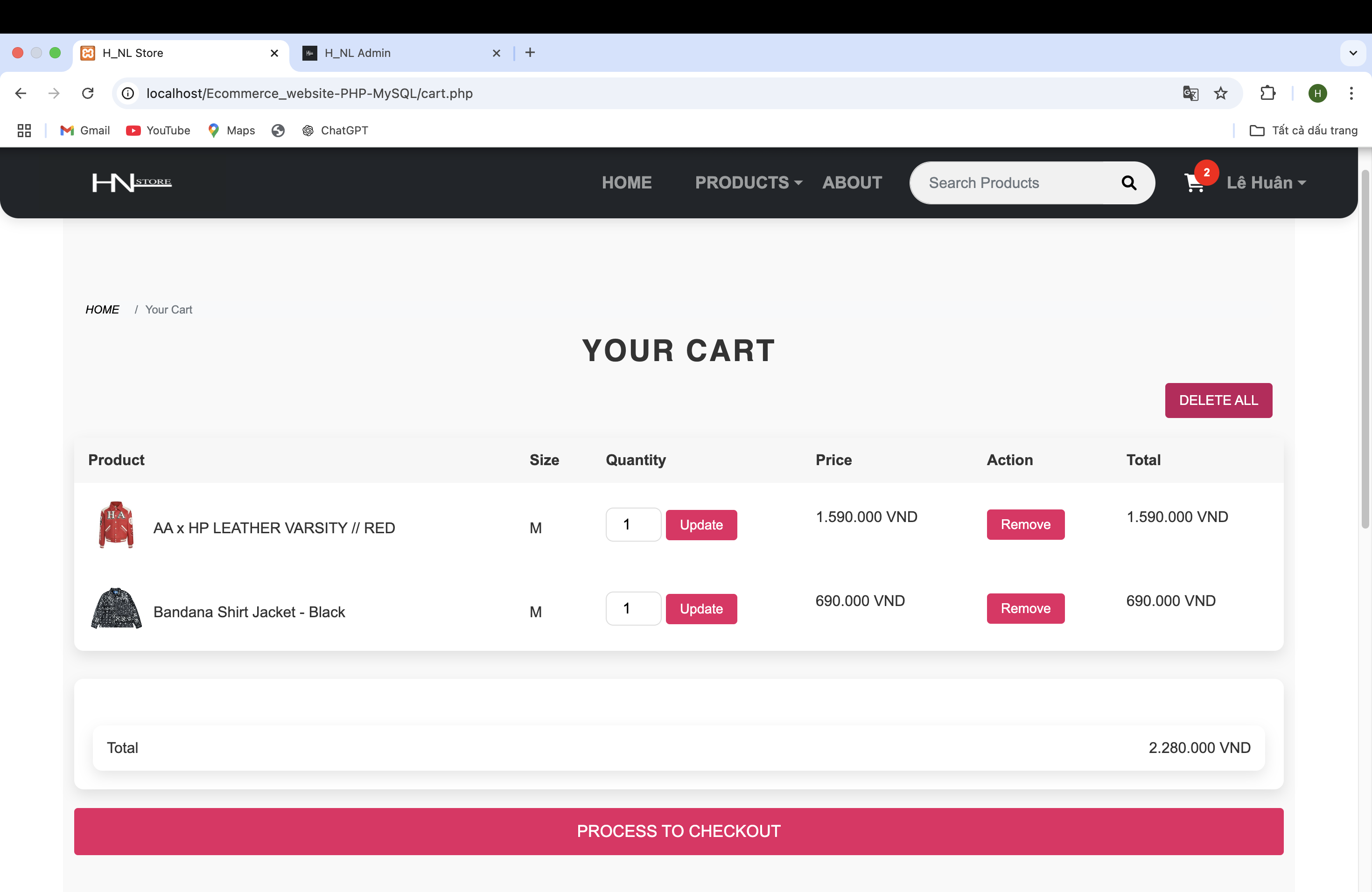Click the Remove button for Bandana Shirt Jacket

point(1025,608)
